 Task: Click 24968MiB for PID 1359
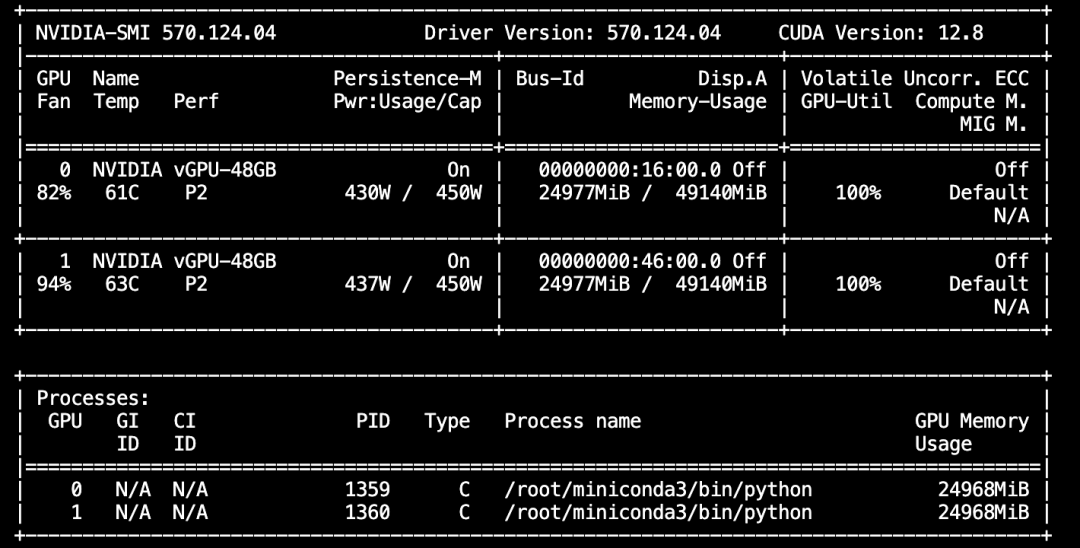click(983, 489)
